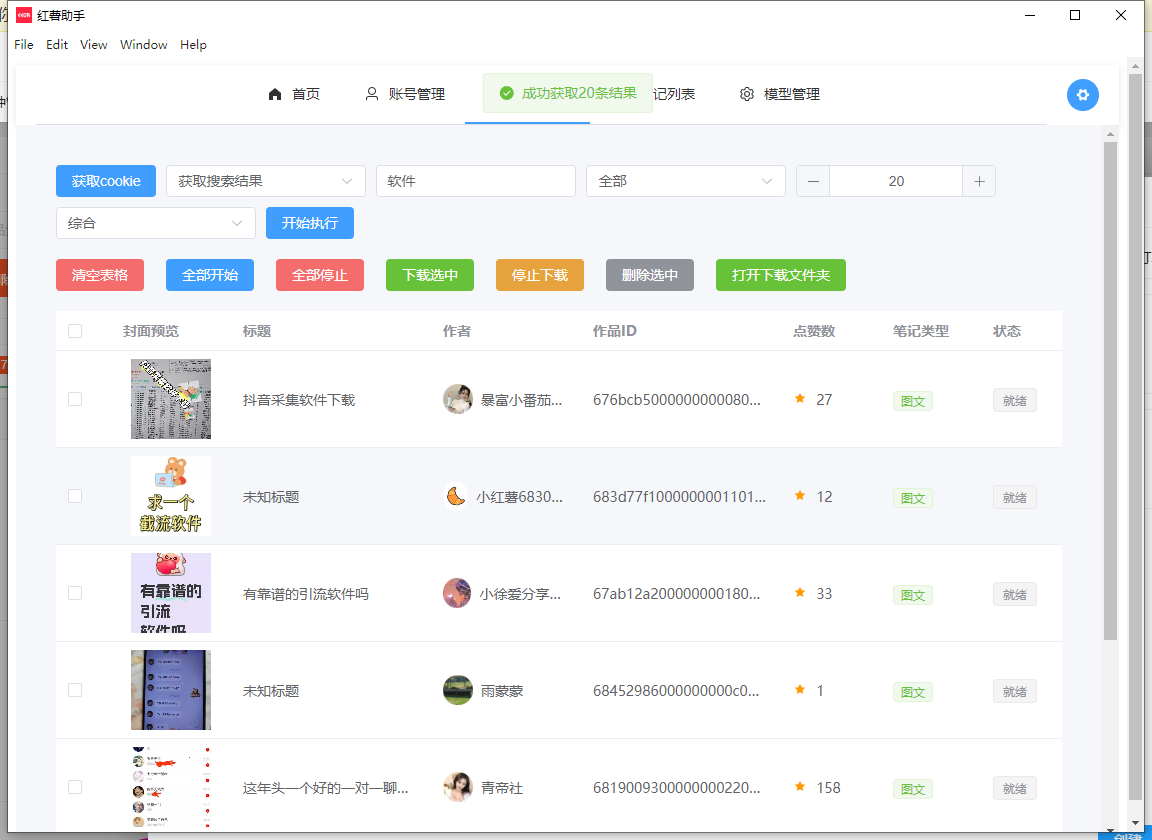
Task: Click the account management person icon
Action: (x=372, y=94)
